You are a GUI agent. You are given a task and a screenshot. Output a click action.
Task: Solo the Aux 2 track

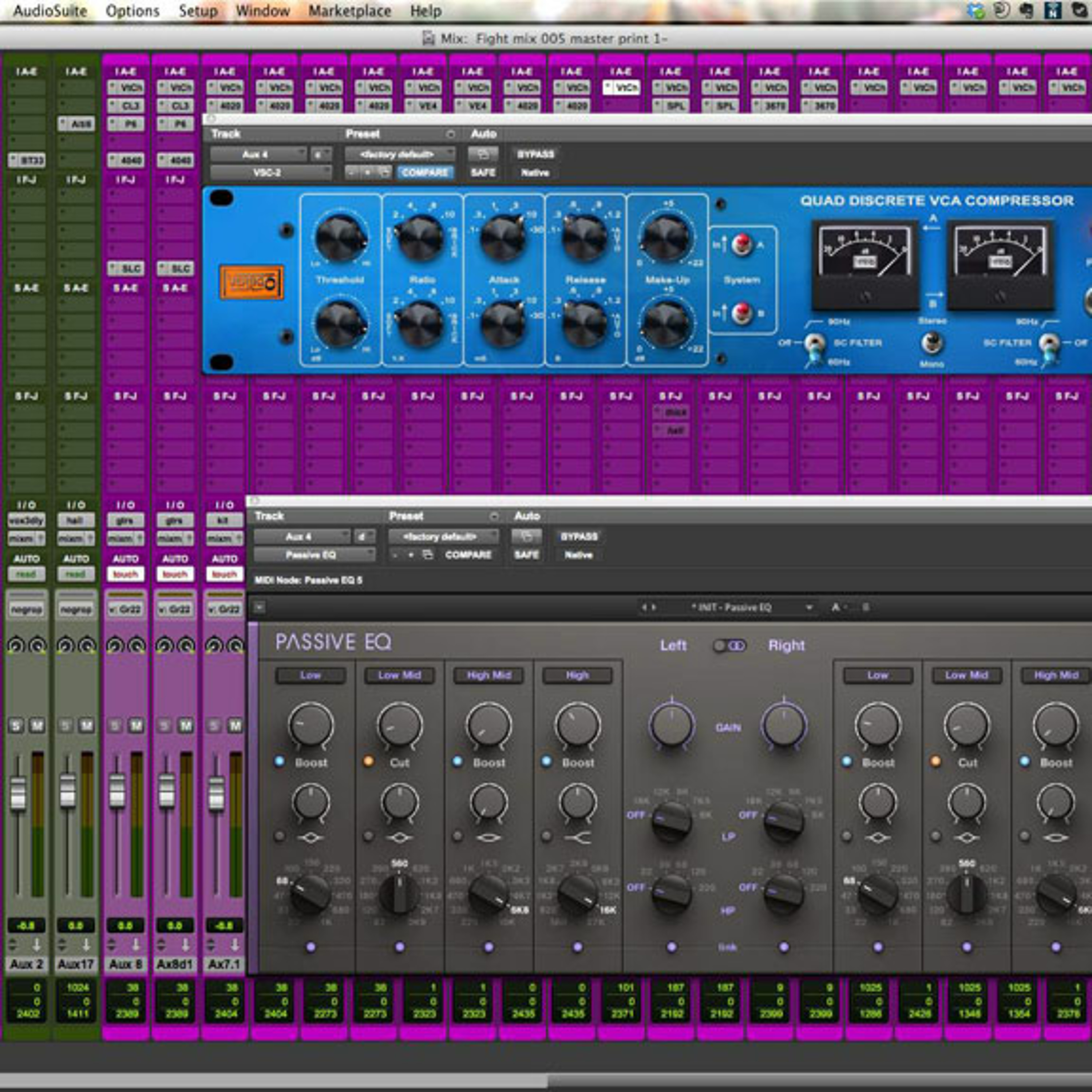coord(16,725)
